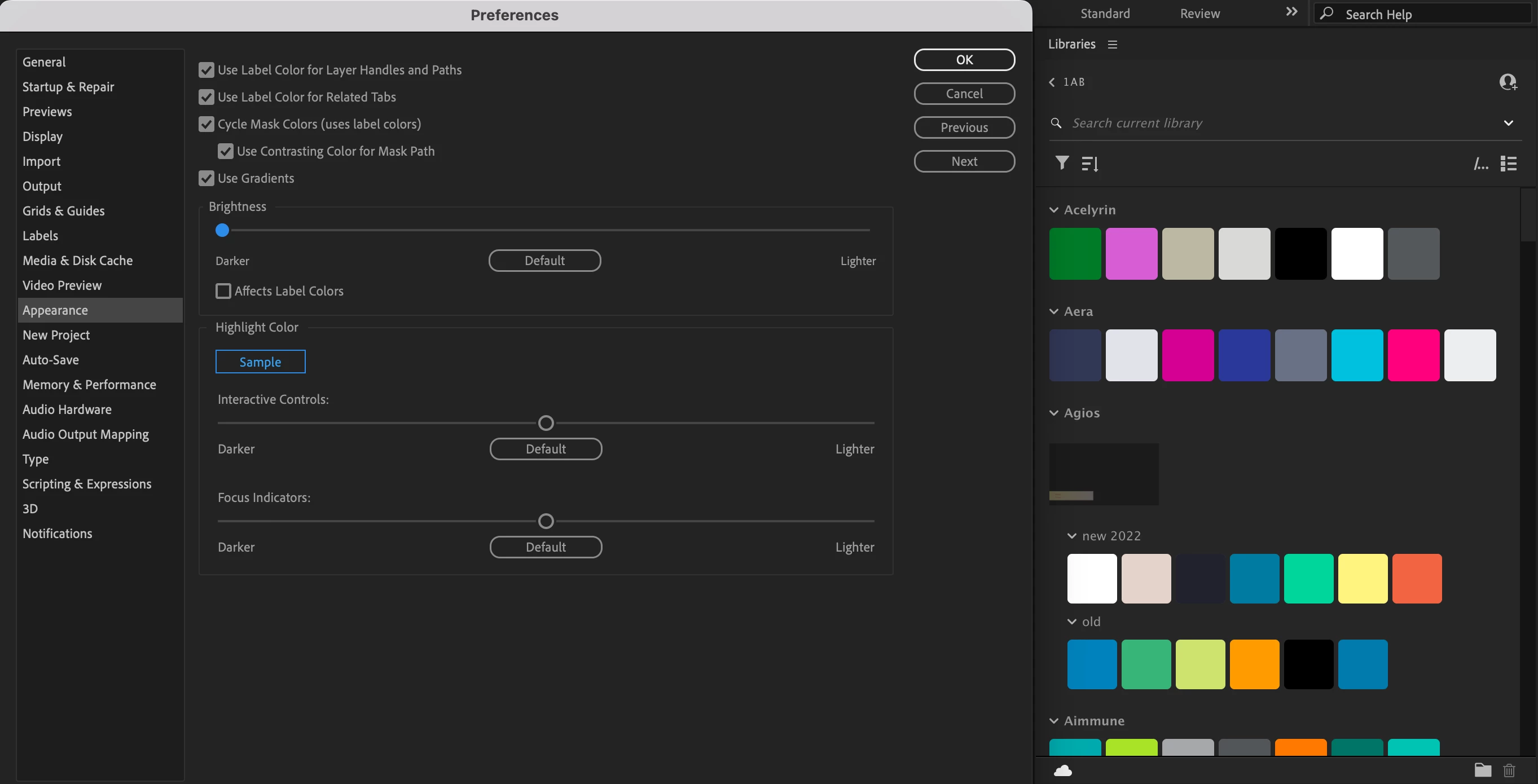Viewport: 1538px width, 784px height.
Task: Click the filter funnel icon in Libraries
Action: click(1062, 163)
